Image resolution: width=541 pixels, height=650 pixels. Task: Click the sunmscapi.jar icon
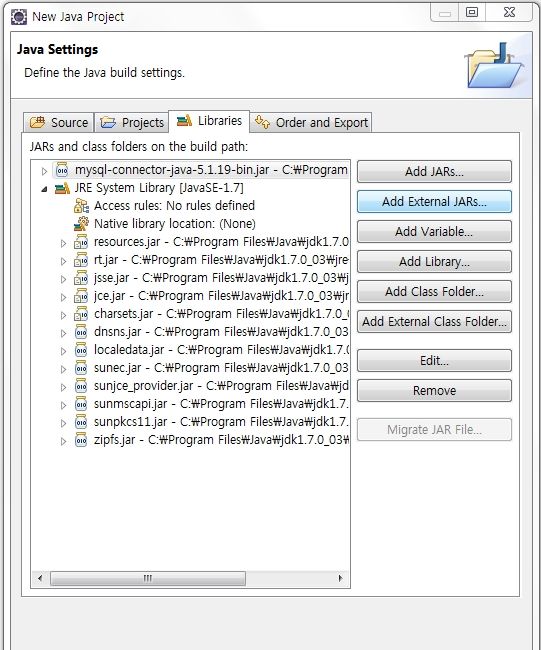point(81,404)
